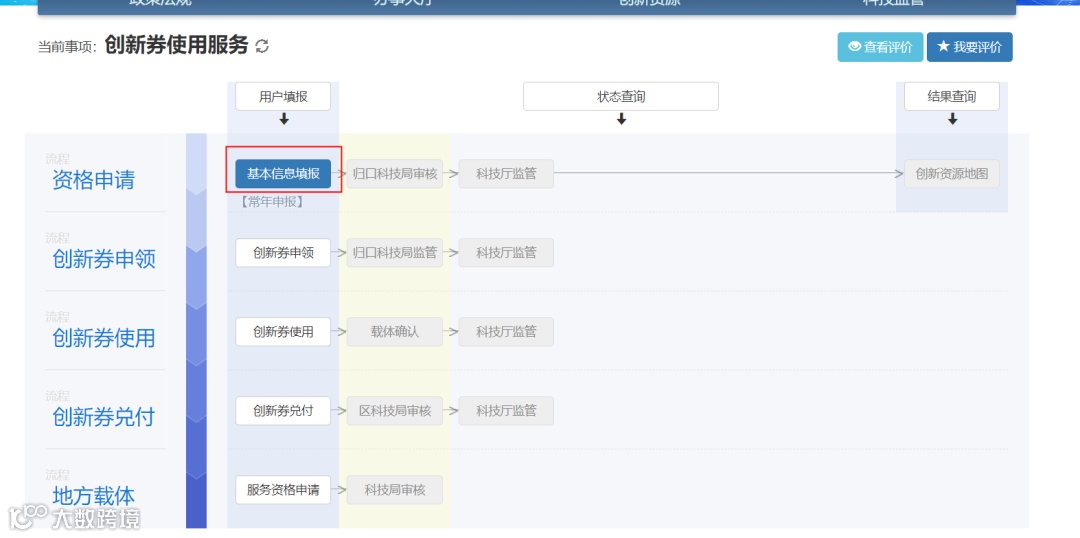The image size is (1080, 538).
Task: Click the 创新券使用服务 page title
Action: click(176, 45)
